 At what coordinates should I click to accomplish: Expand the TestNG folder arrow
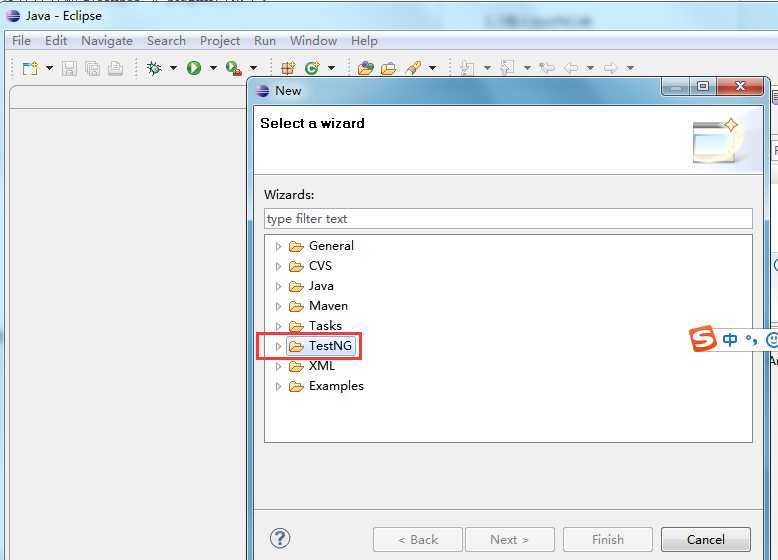pos(278,346)
